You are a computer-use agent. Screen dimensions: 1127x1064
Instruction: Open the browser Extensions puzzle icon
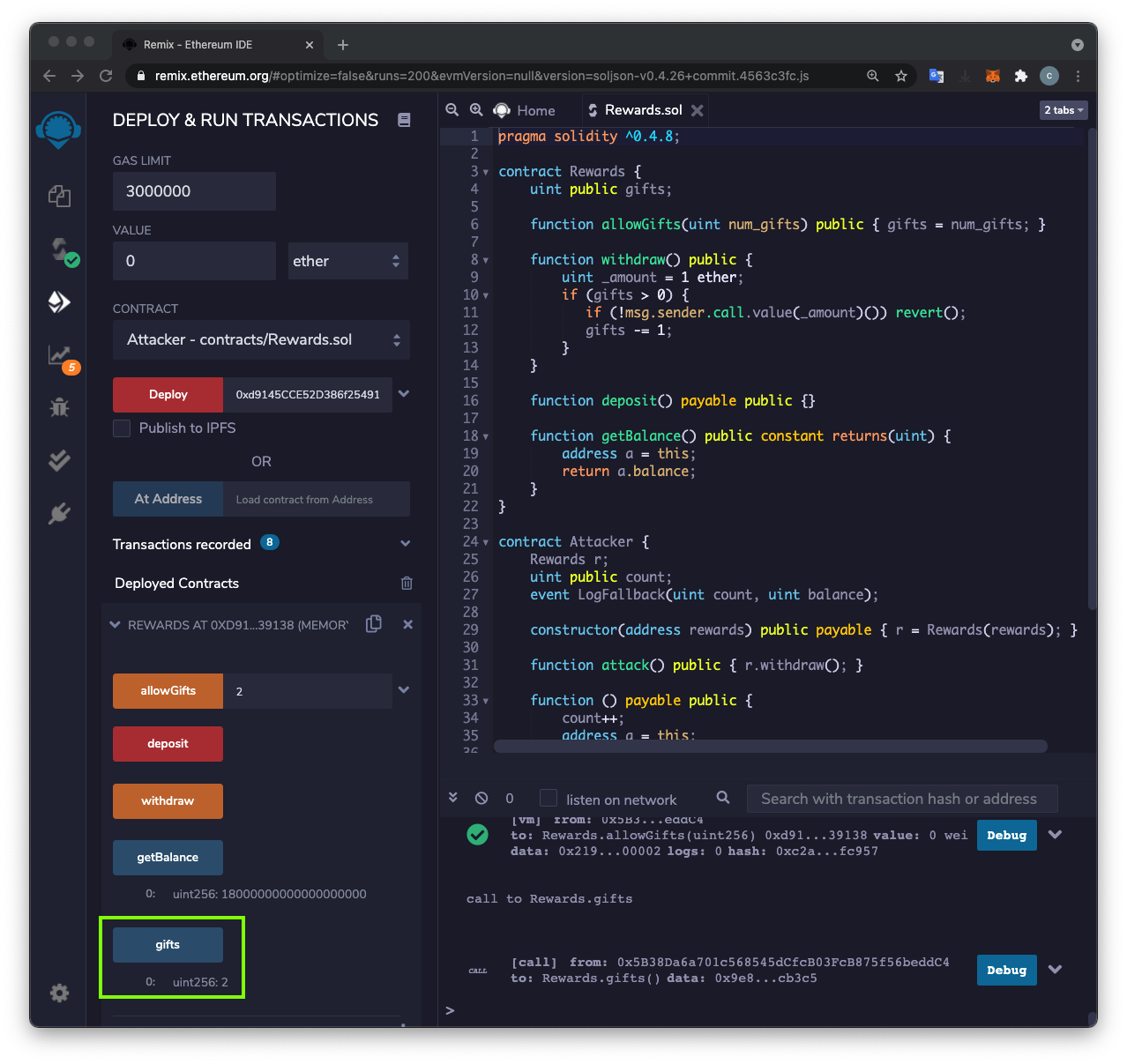pyautogui.click(x=1021, y=76)
